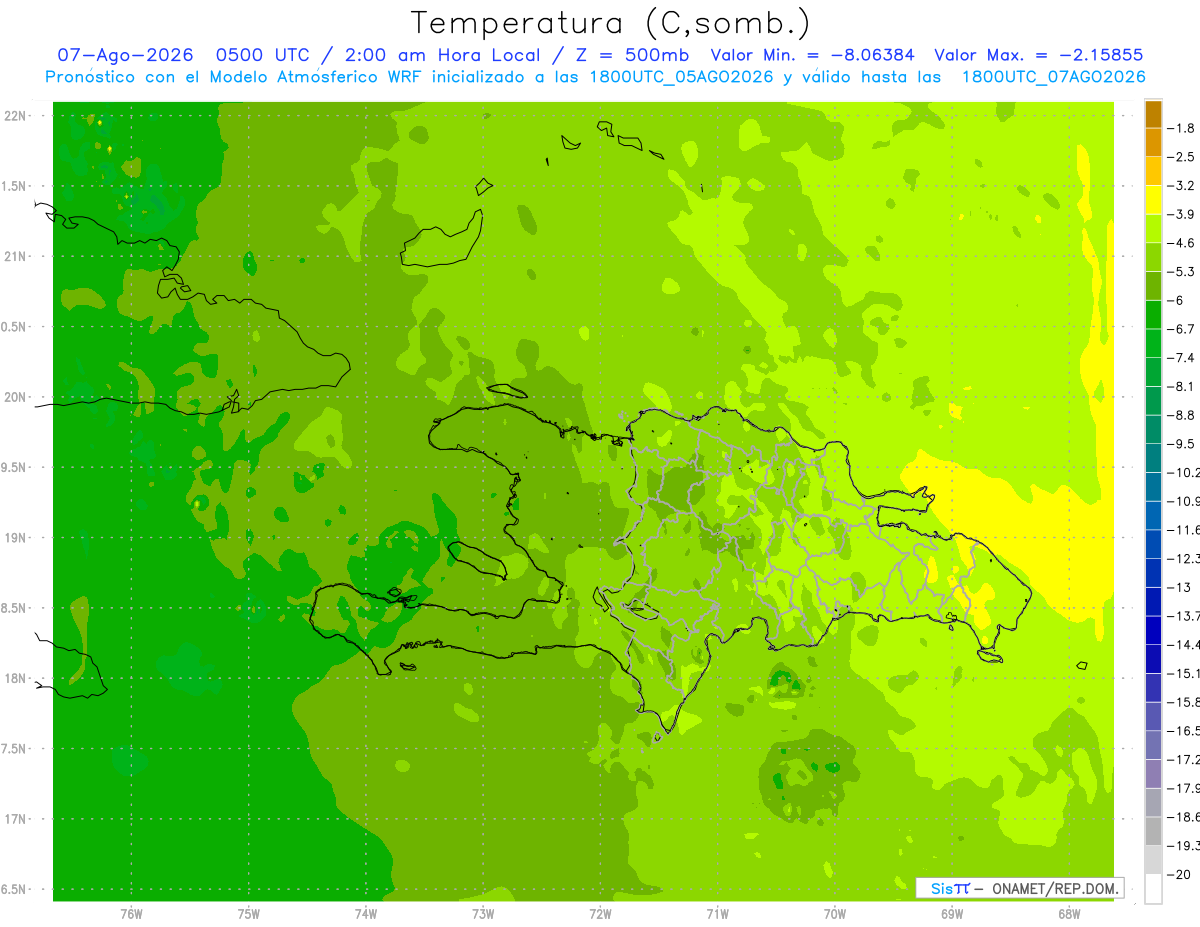
Task: Click the '-6' color bar label
Action: click(x=1176, y=300)
